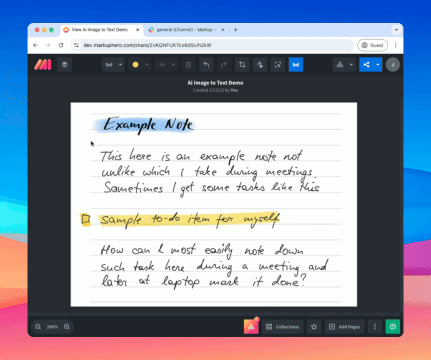Undo the last action
This screenshot has height=360, width=431.
(x=206, y=65)
